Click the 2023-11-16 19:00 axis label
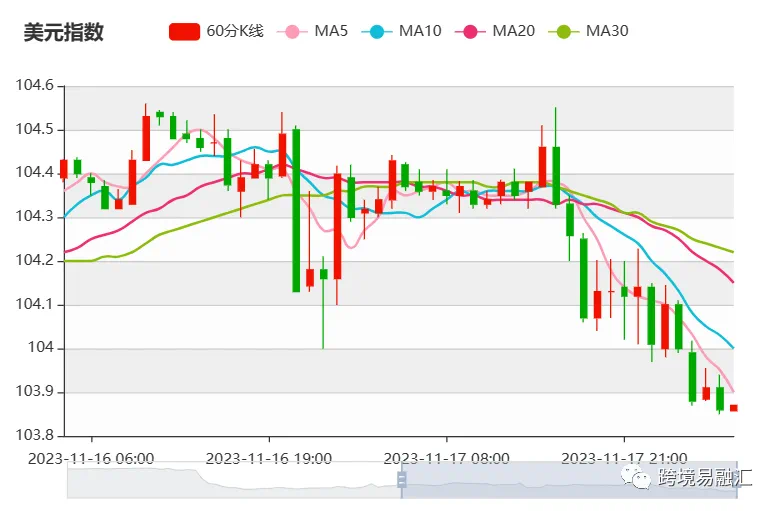The width and height of the screenshot is (777, 511). point(268,458)
